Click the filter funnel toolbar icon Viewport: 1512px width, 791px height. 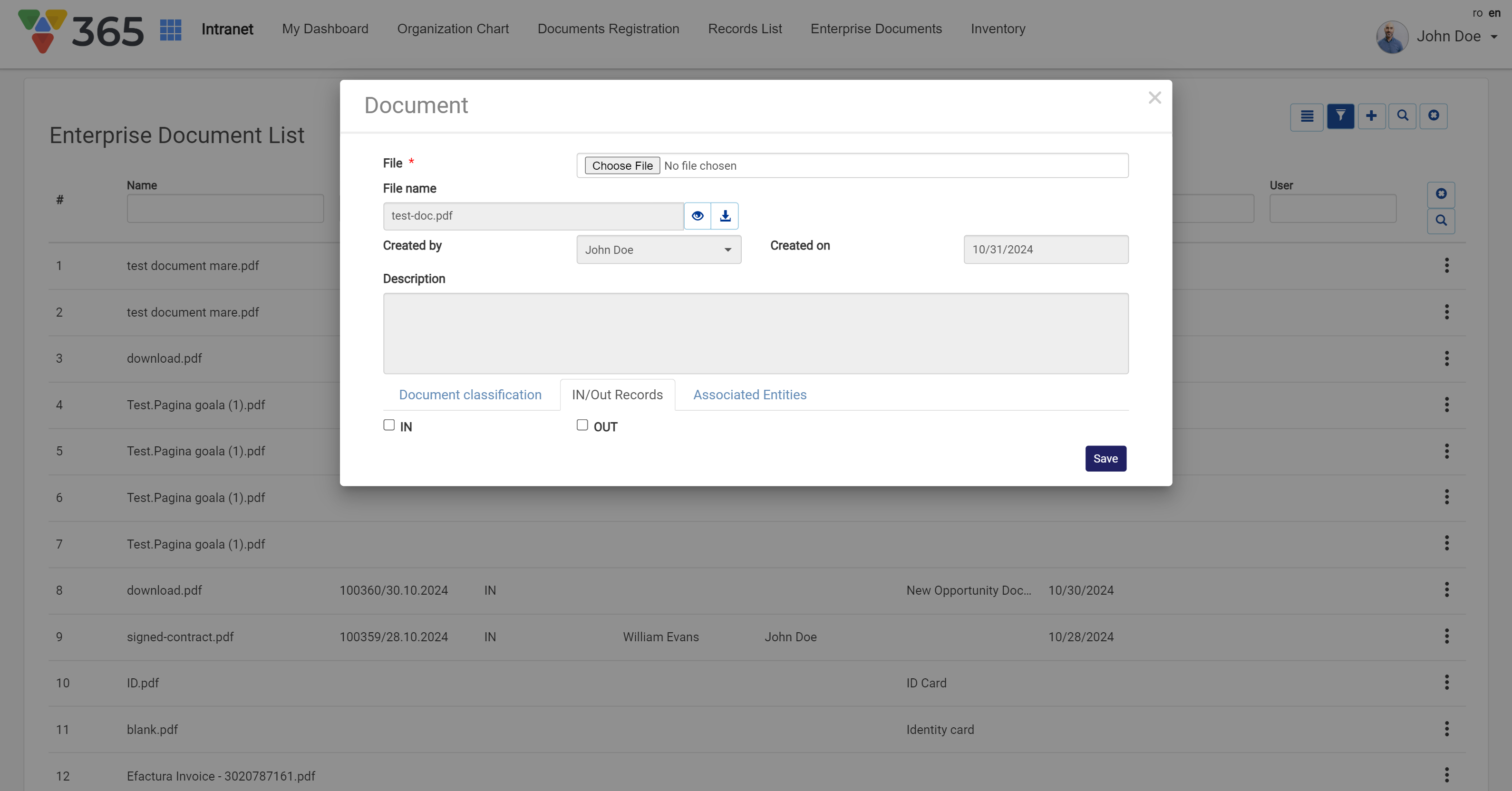1340,116
